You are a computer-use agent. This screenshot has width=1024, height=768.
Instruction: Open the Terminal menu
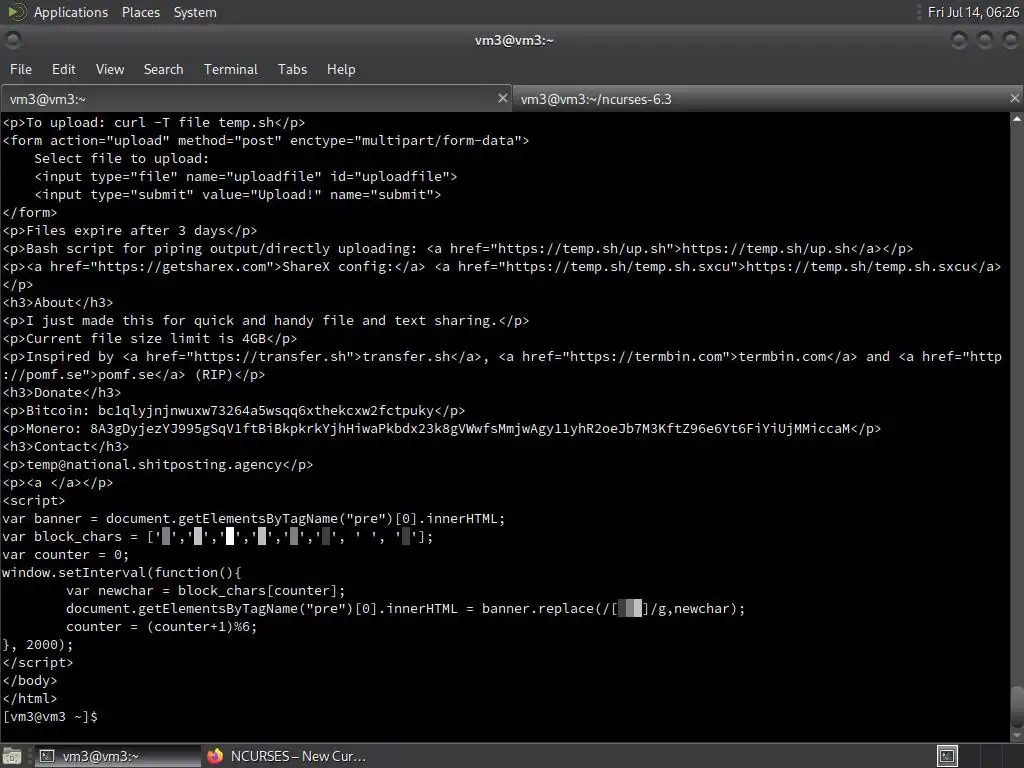[231, 69]
